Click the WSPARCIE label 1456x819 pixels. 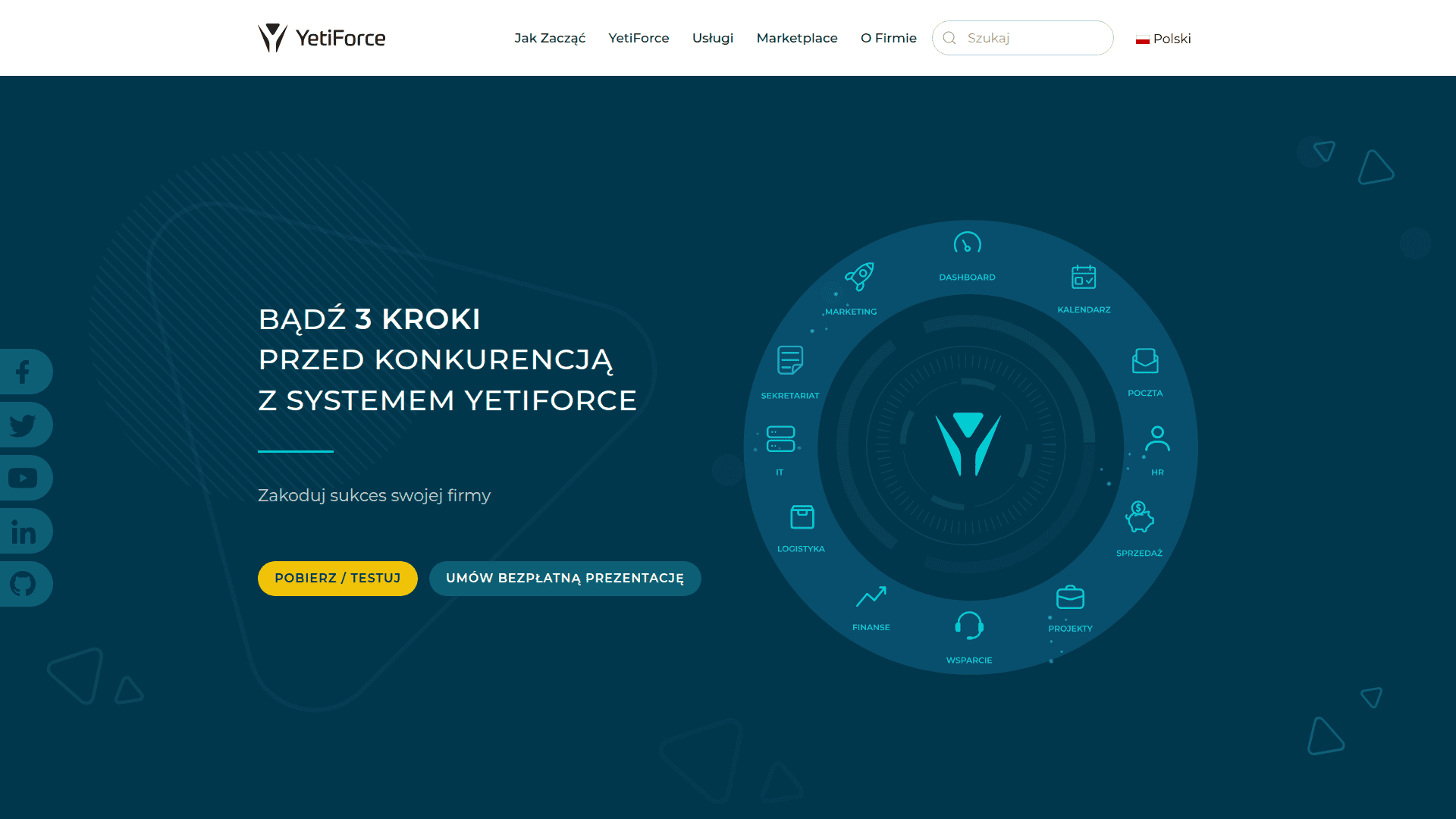pyautogui.click(x=969, y=661)
